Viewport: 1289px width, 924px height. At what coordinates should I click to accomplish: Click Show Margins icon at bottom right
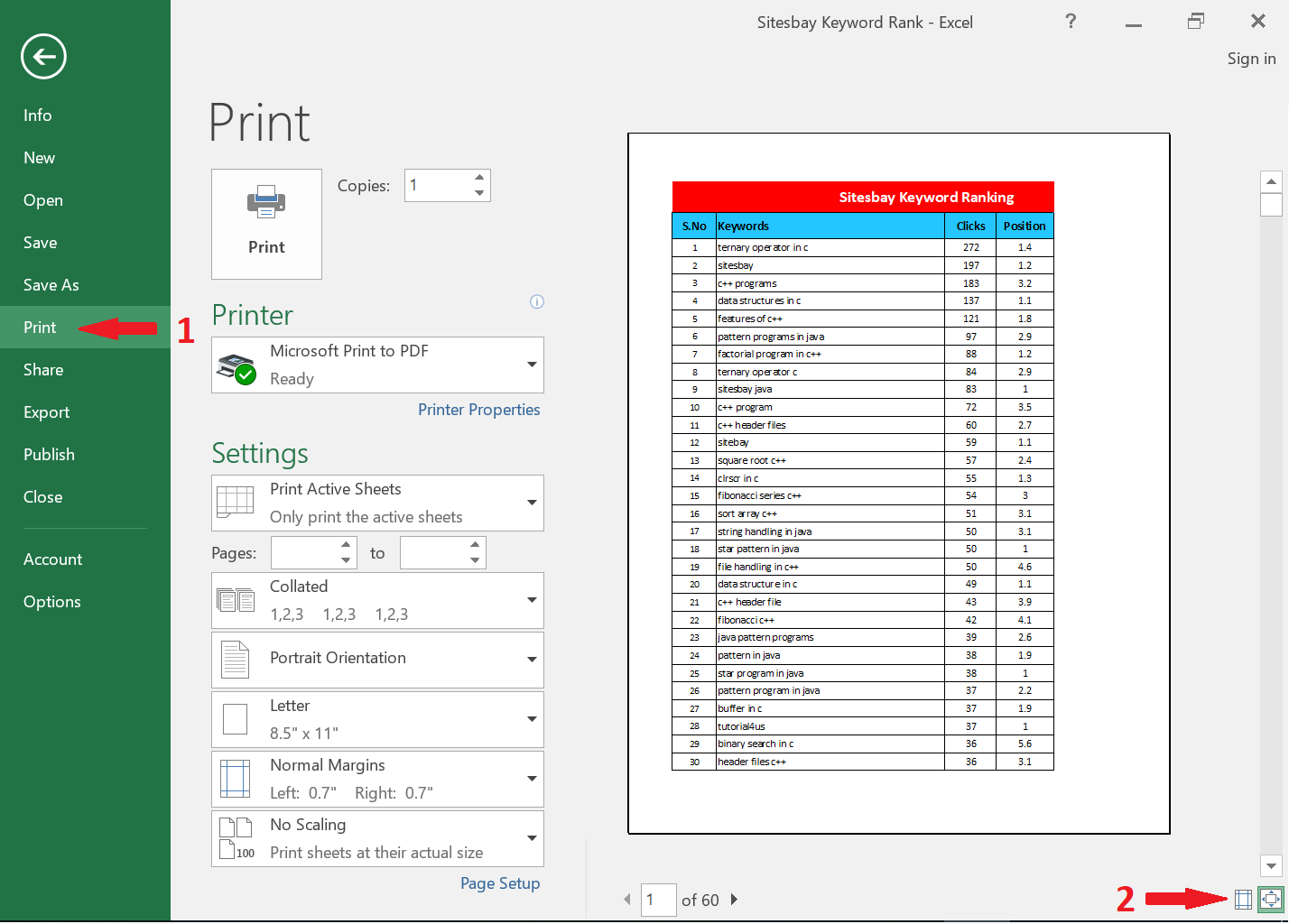[x=1243, y=899]
